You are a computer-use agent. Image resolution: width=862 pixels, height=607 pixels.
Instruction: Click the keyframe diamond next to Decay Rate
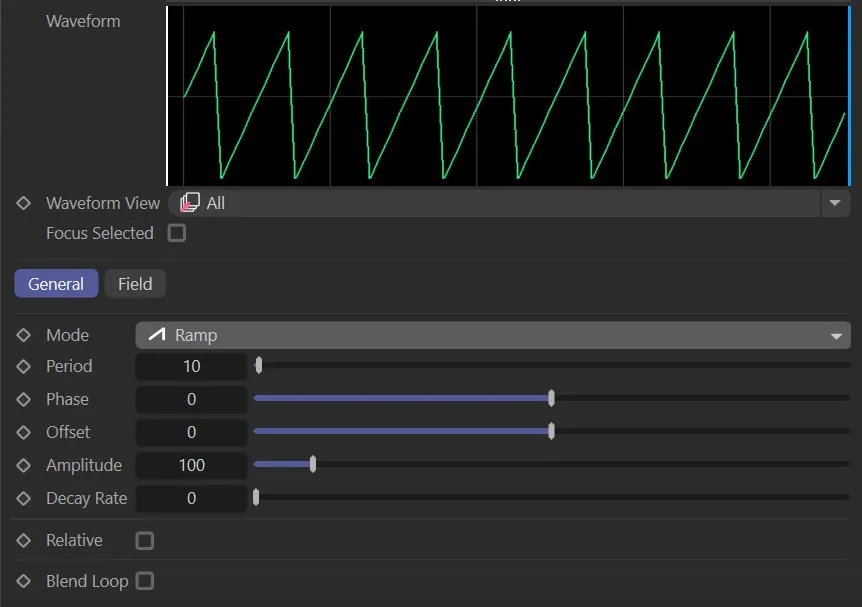(x=23, y=498)
